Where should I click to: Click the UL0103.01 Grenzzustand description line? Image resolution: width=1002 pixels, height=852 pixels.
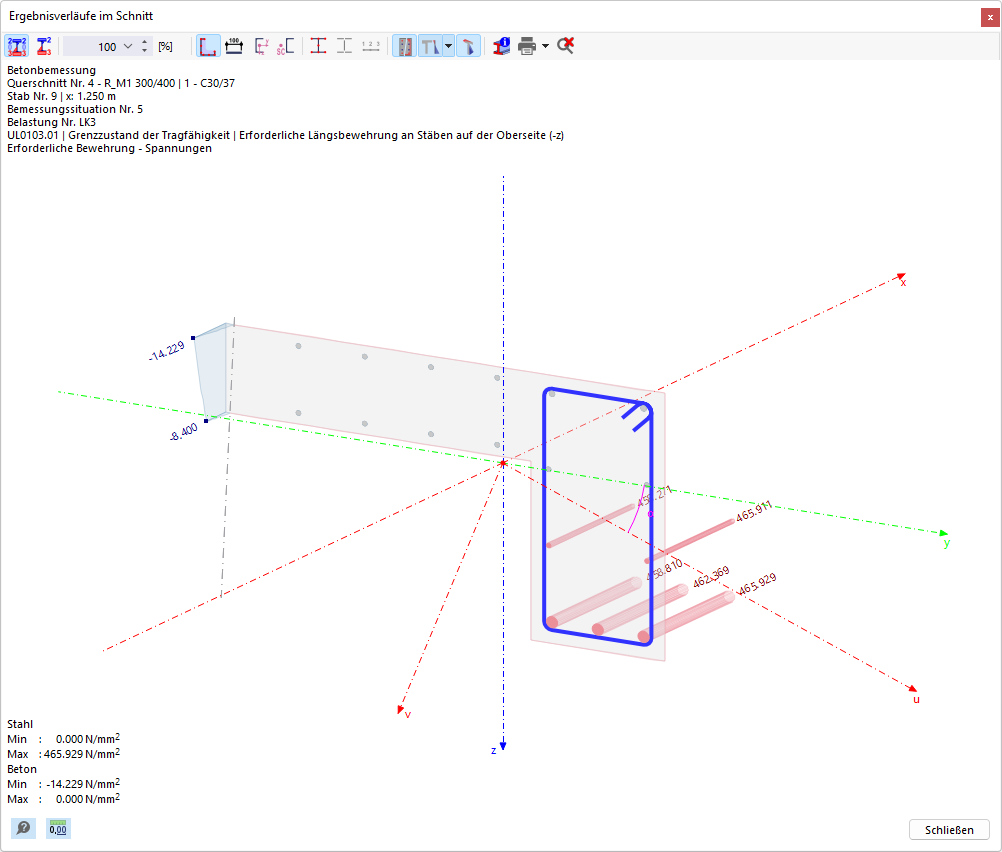[x=285, y=135]
